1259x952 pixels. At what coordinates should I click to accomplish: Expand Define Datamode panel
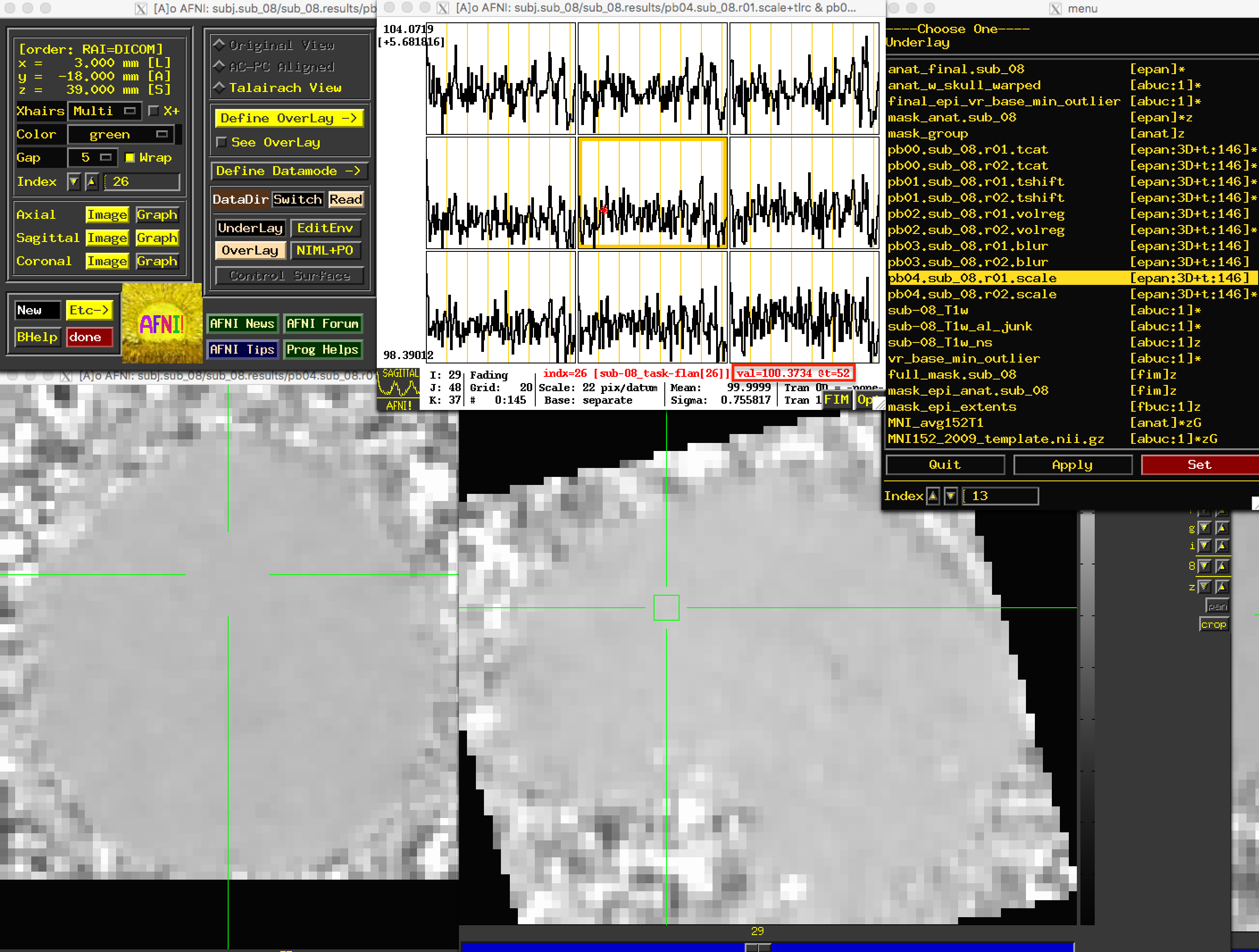pos(289,171)
